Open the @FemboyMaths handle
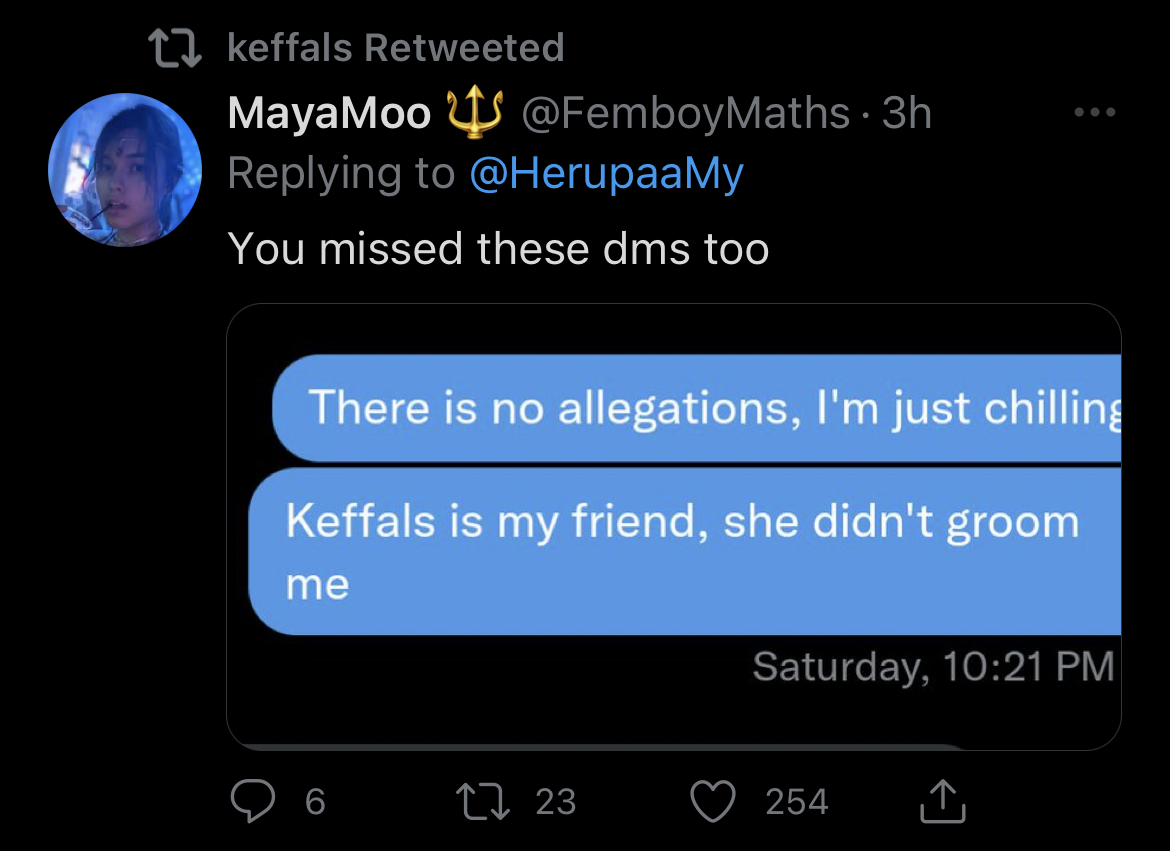 [685, 113]
